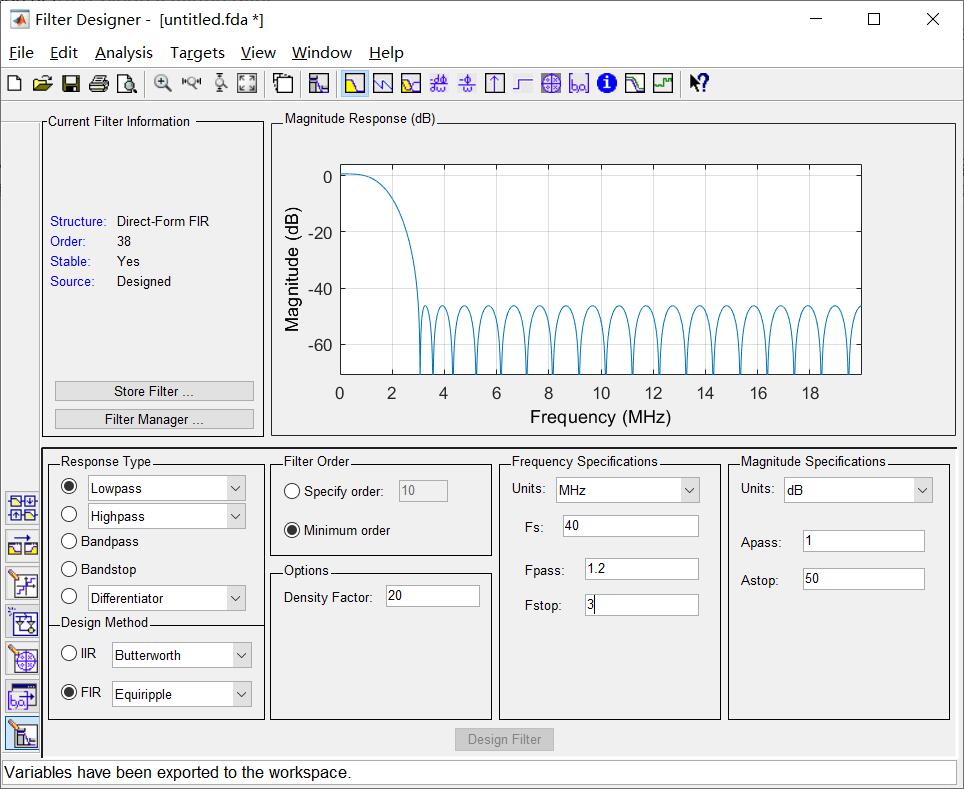
Task: Expand the Lowpass type dropdown
Action: (235, 488)
